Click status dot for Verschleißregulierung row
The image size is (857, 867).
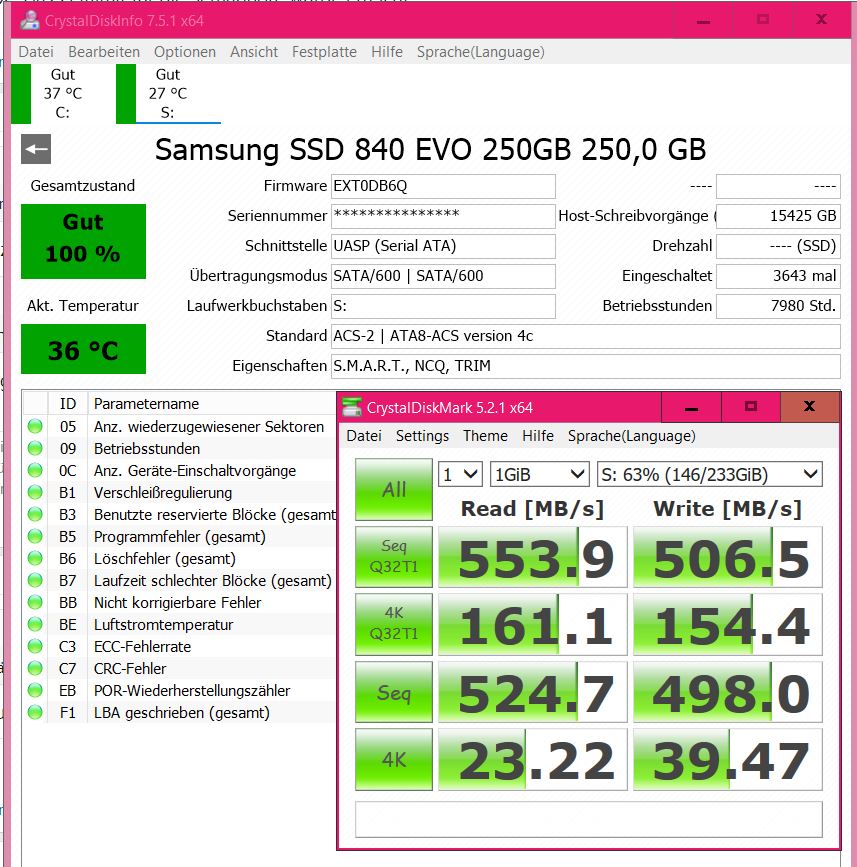(35, 492)
